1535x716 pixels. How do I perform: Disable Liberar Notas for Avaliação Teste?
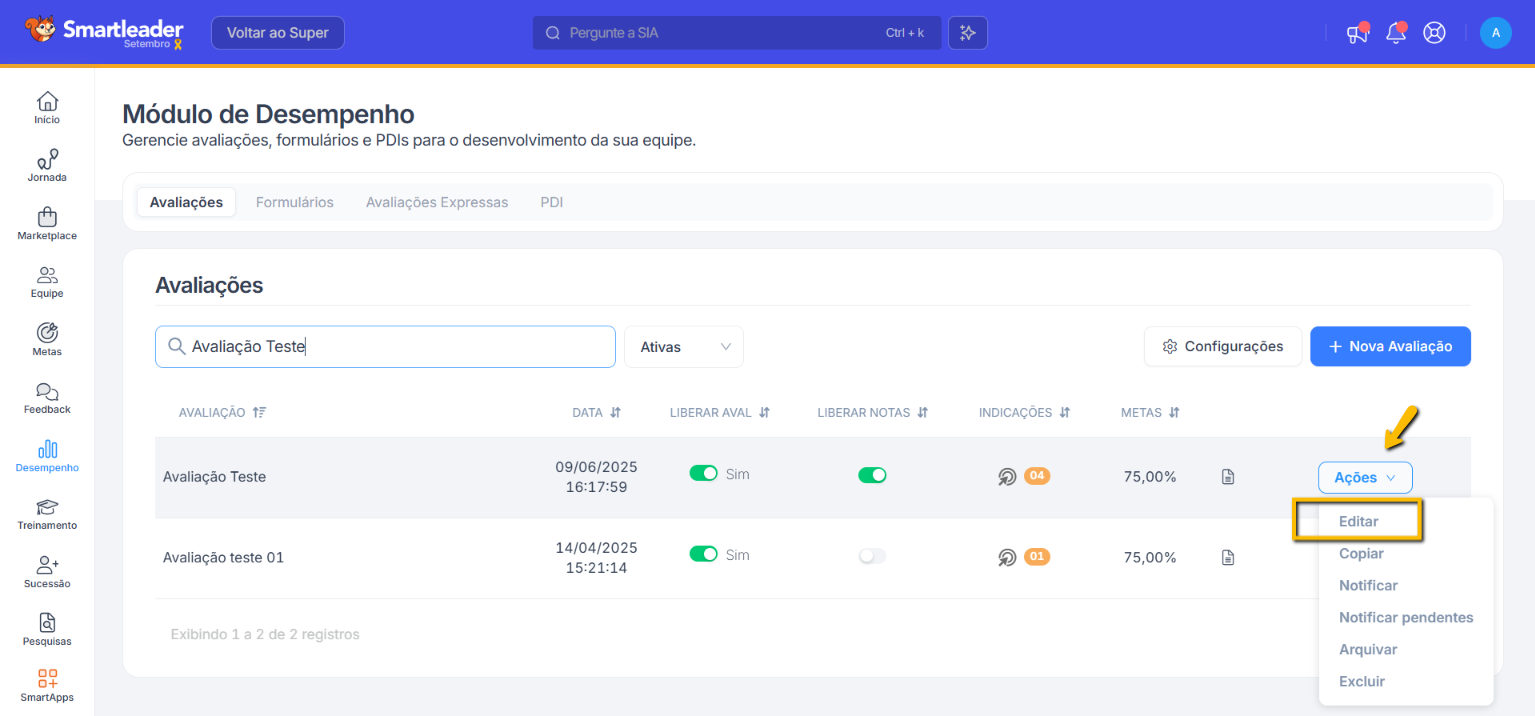pos(872,476)
